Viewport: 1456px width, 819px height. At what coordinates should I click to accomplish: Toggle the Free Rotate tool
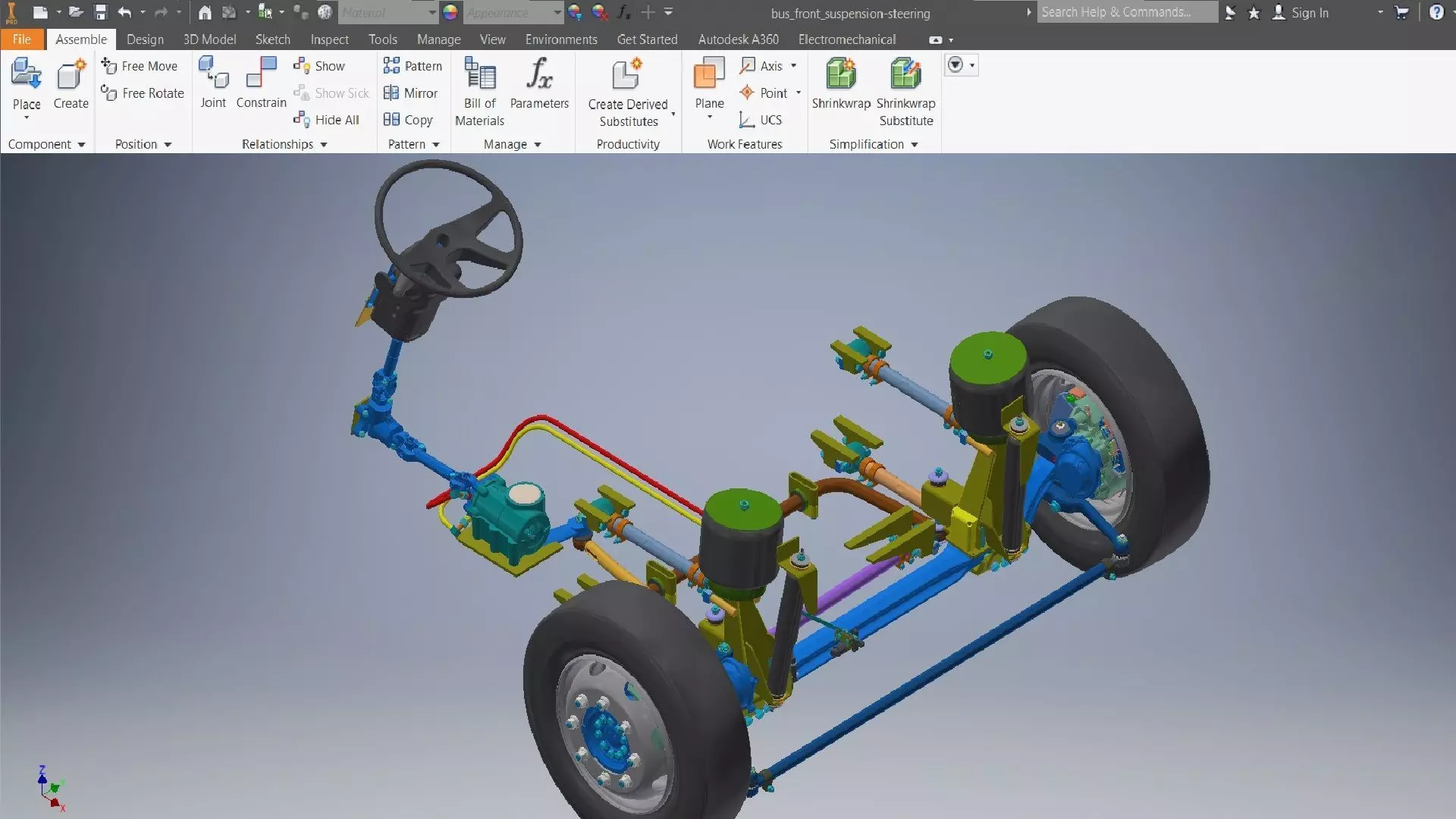(x=143, y=93)
